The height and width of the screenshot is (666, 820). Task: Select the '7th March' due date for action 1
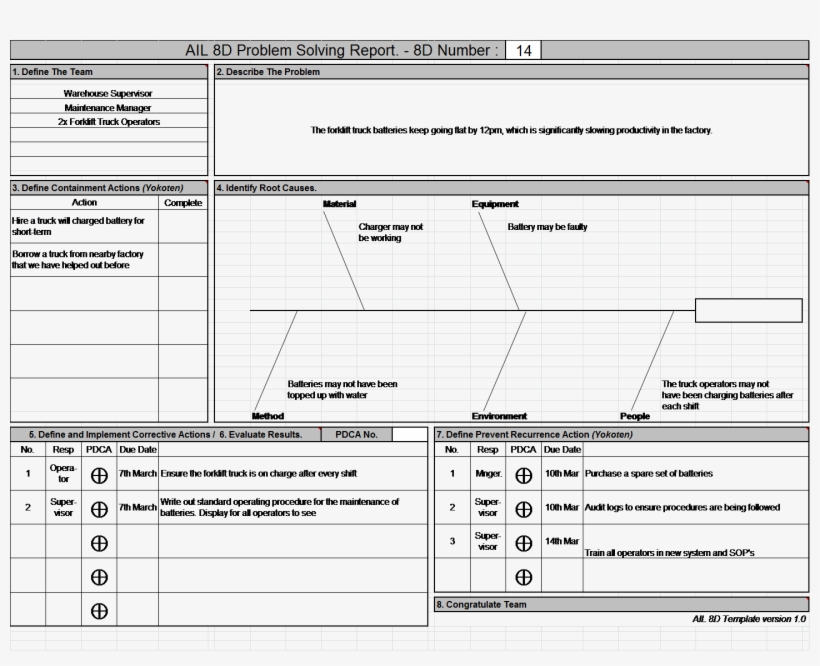pyautogui.click(x=138, y=474)
